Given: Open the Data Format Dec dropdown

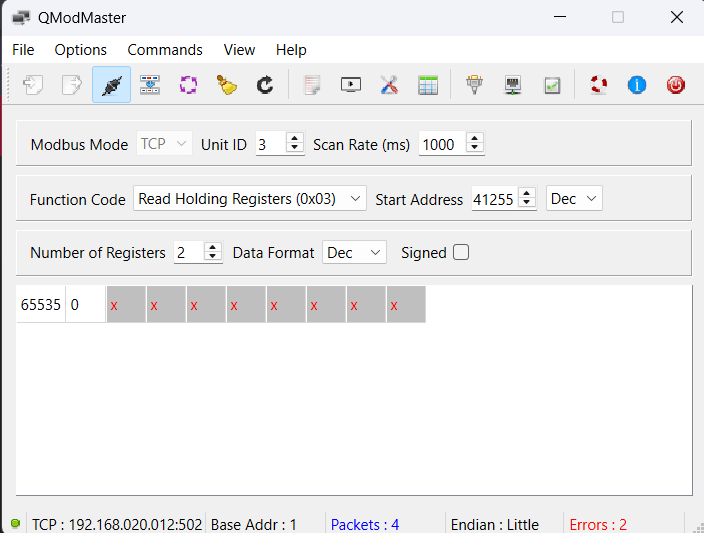Looking at the screenshot, I should [354, 252].
